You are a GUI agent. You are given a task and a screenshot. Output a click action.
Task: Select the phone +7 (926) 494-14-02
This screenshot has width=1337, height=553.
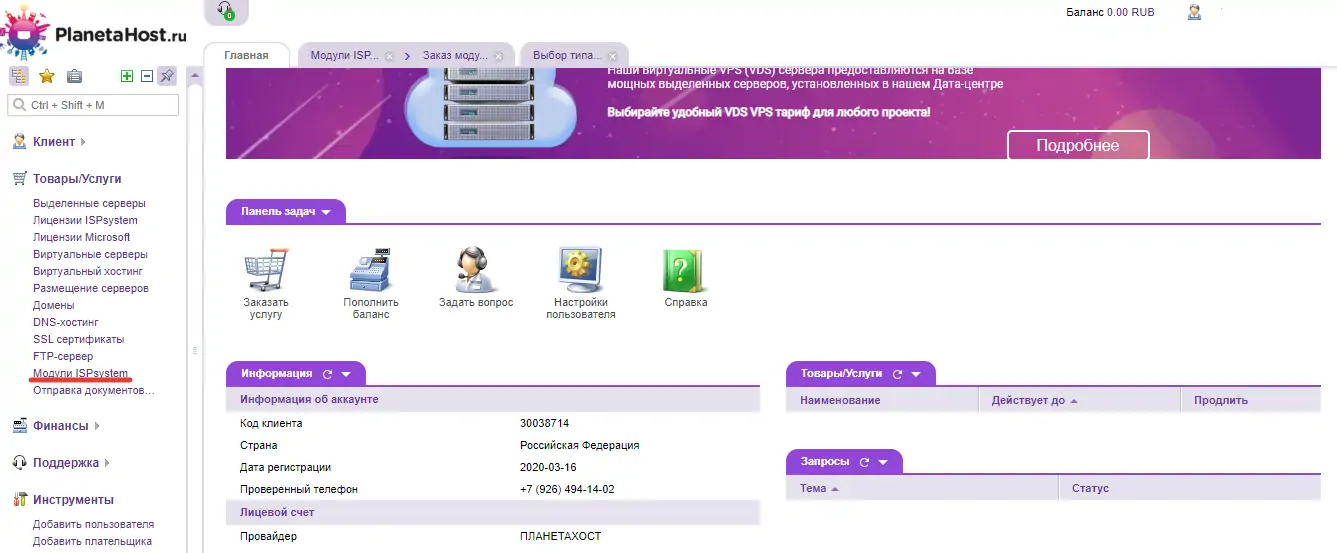click(x=567, y=490)
